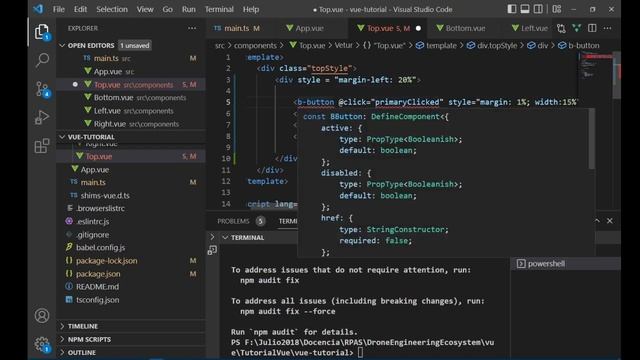This screenshot has height=360, width=640.
Task: Open package.json file
Action: 131,273
